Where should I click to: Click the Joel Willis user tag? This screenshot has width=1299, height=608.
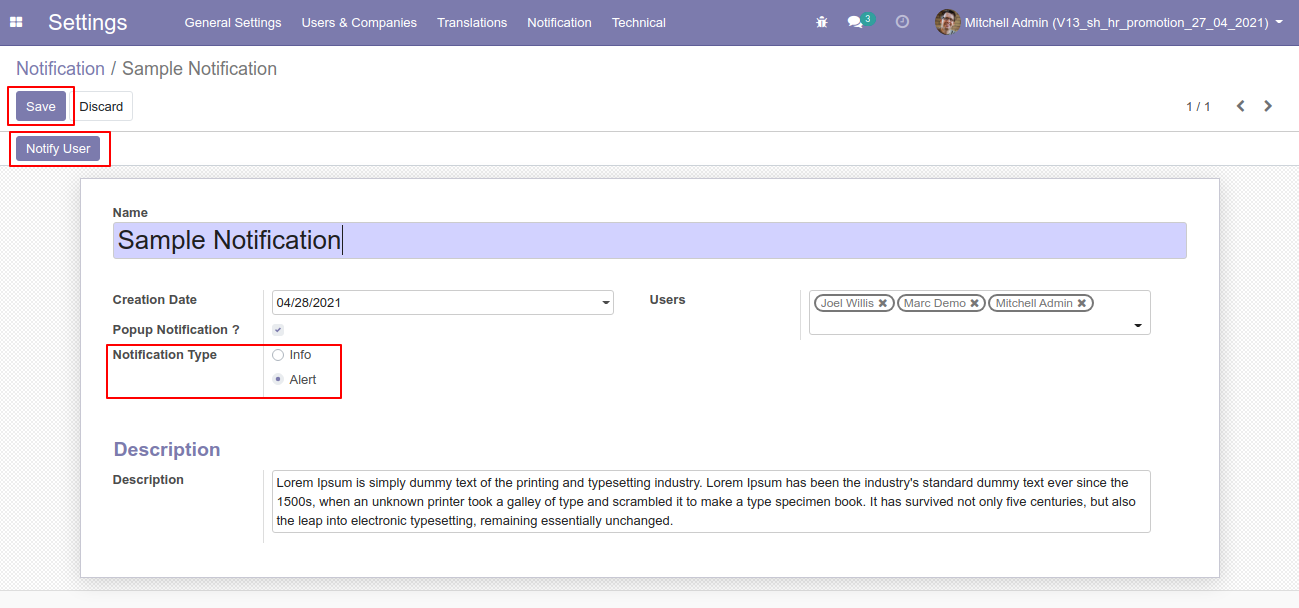tap(853, 303)
